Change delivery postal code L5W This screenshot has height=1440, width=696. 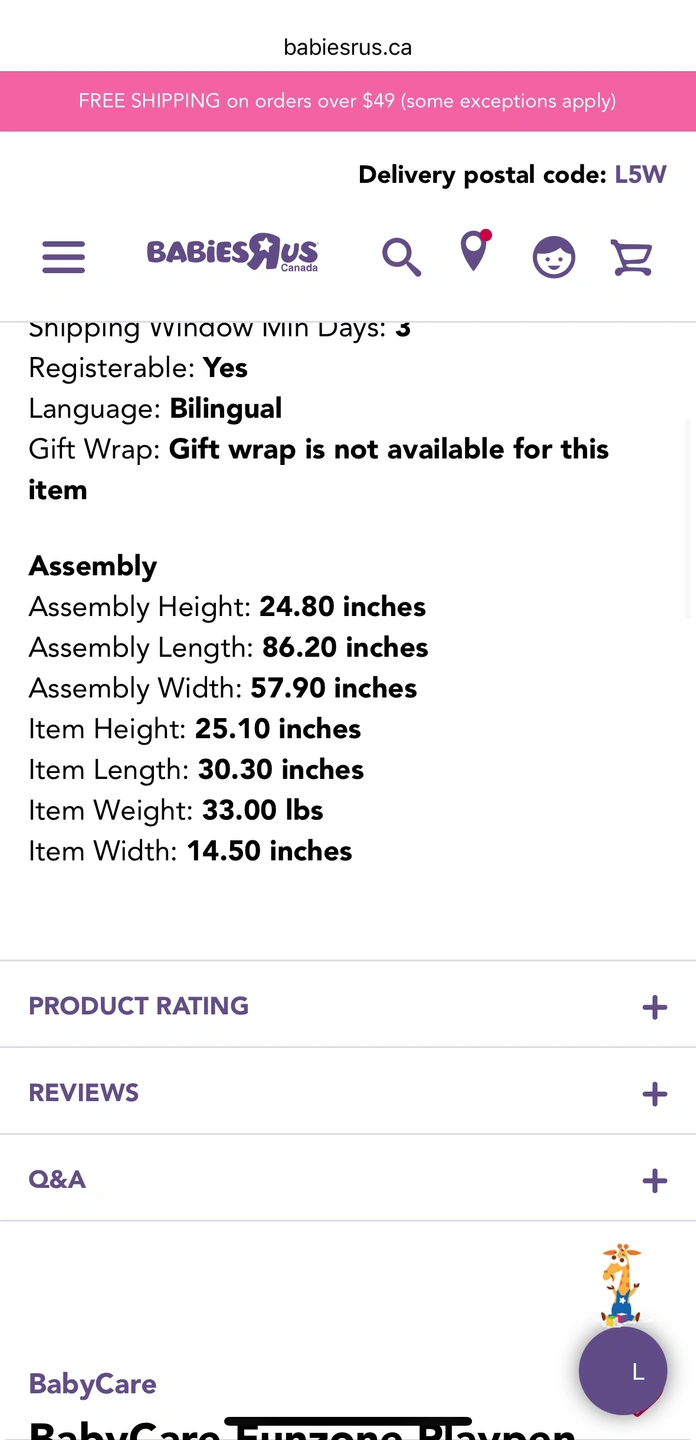pos(640,175)
